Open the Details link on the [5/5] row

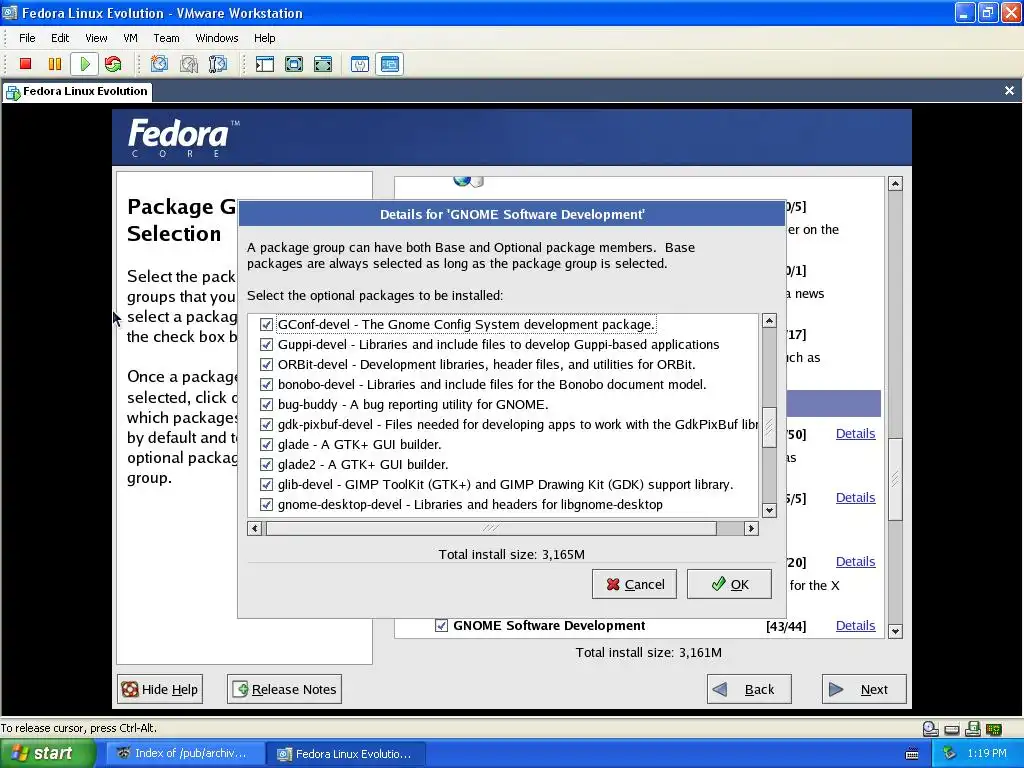[856, 498]
